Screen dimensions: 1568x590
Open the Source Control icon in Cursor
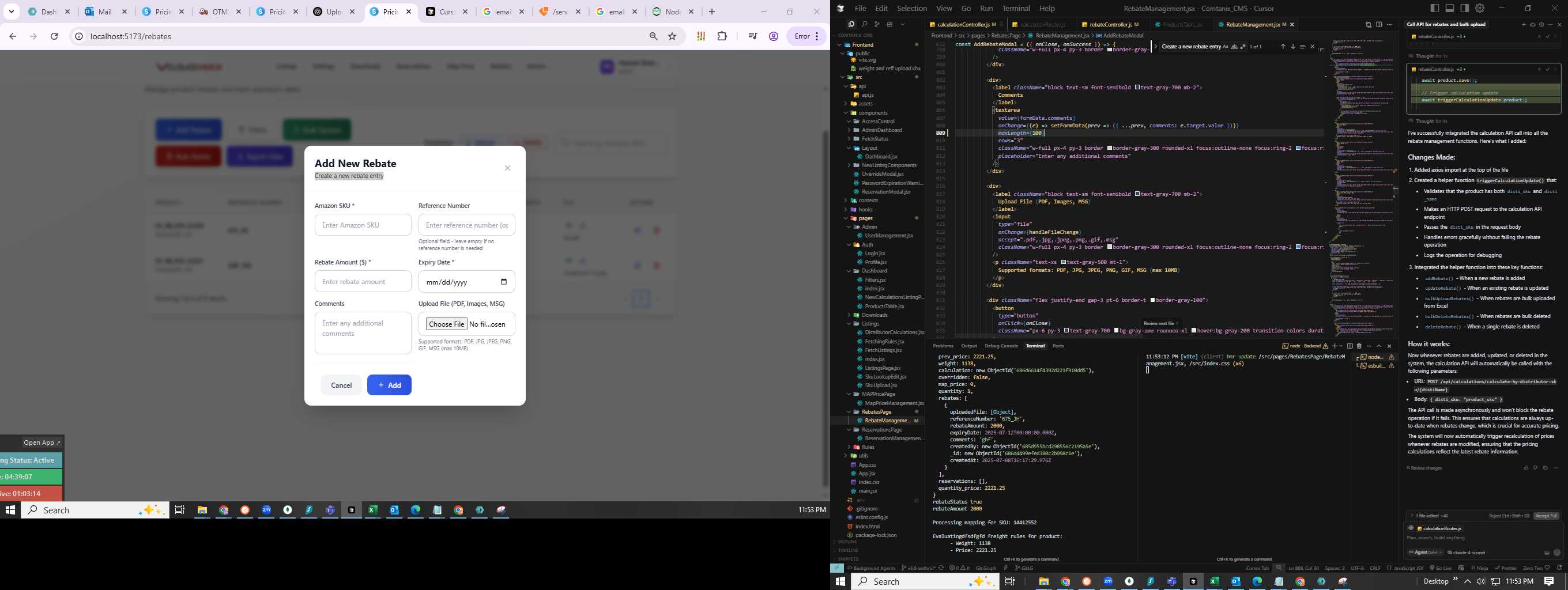tap(876, 24)
